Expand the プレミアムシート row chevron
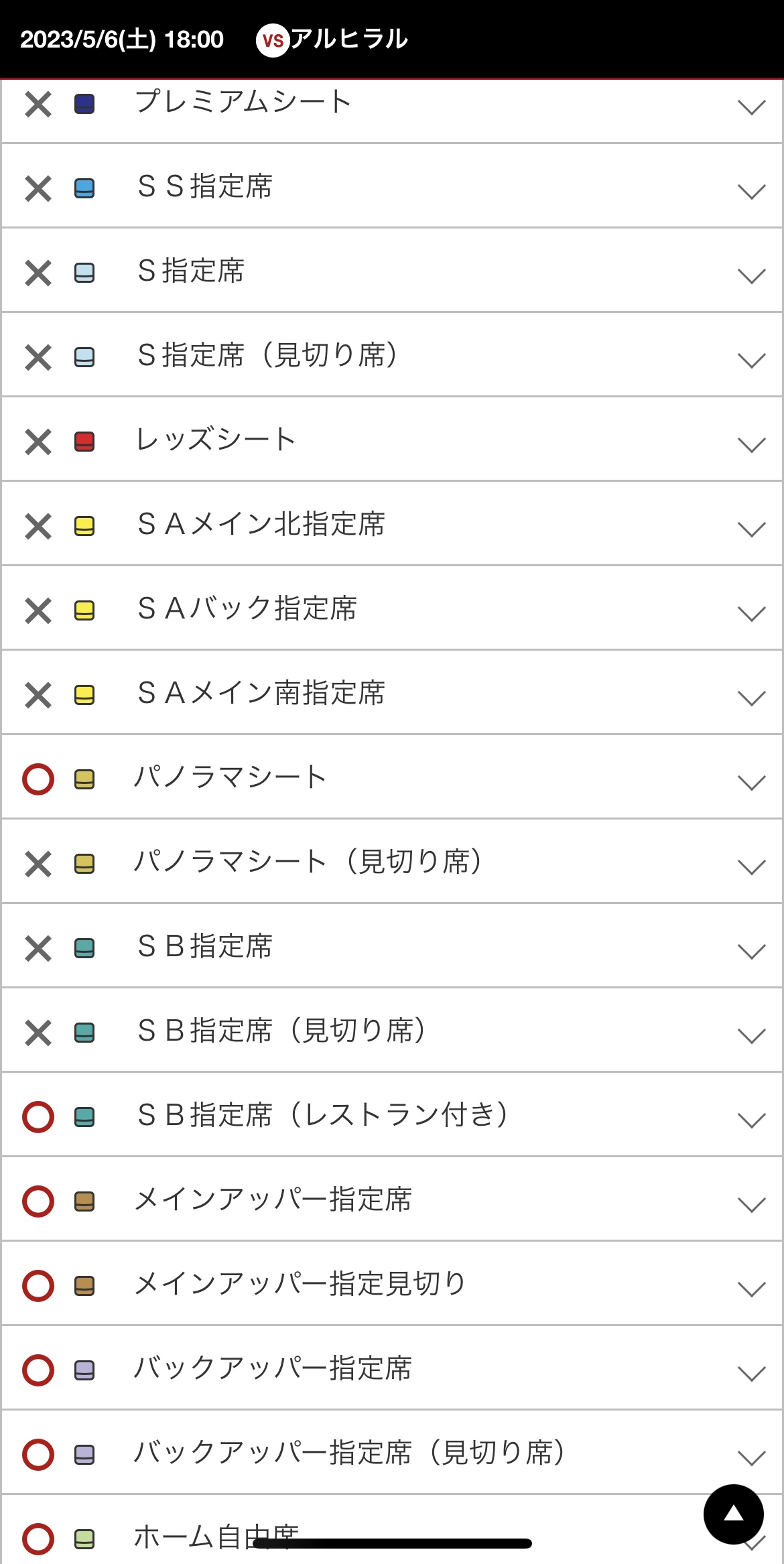The height and width of the screenshot is (1564, 784). click(751, 107)
